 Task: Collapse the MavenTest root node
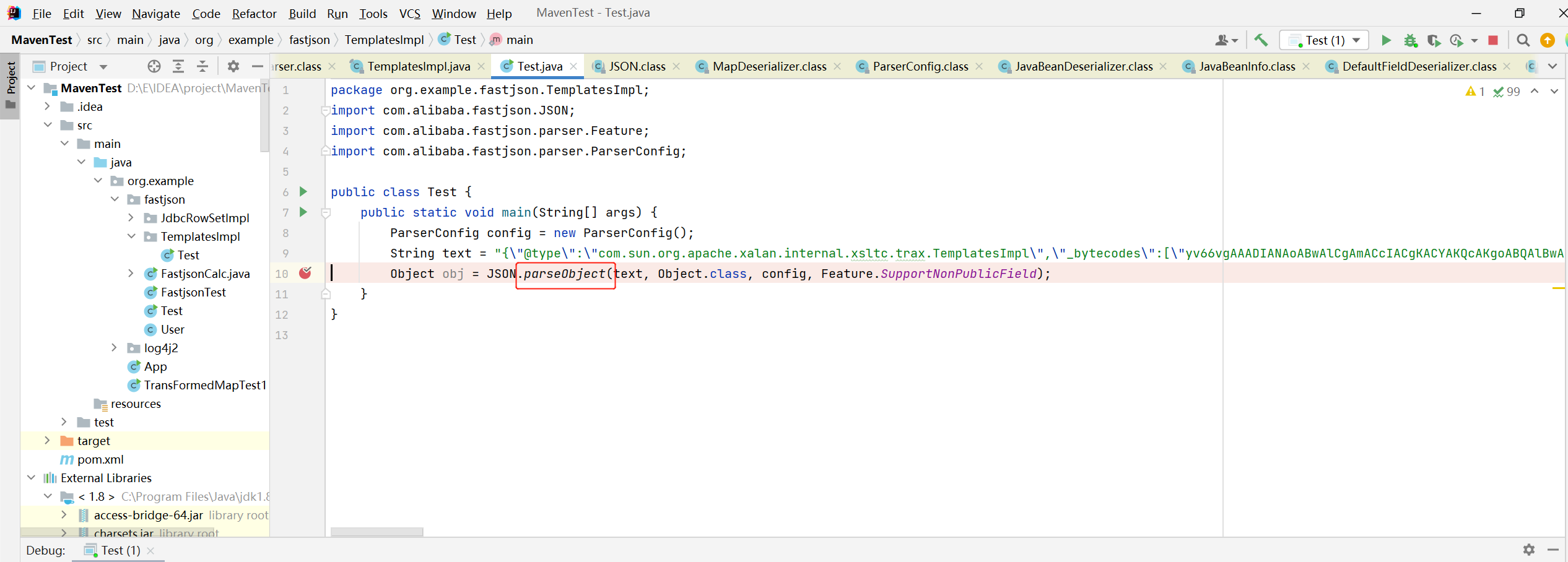point(32,88)
